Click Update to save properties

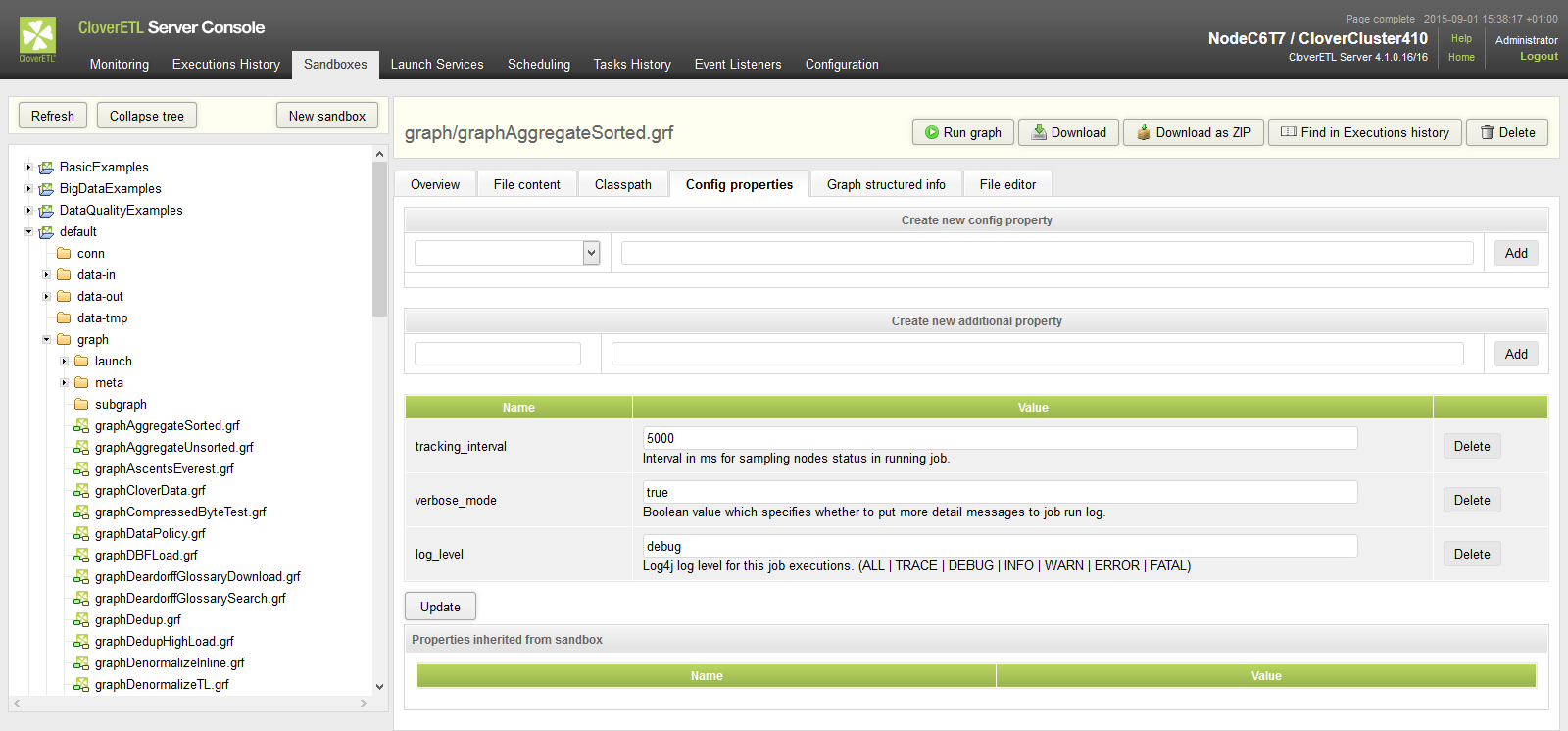click(440, 607)
